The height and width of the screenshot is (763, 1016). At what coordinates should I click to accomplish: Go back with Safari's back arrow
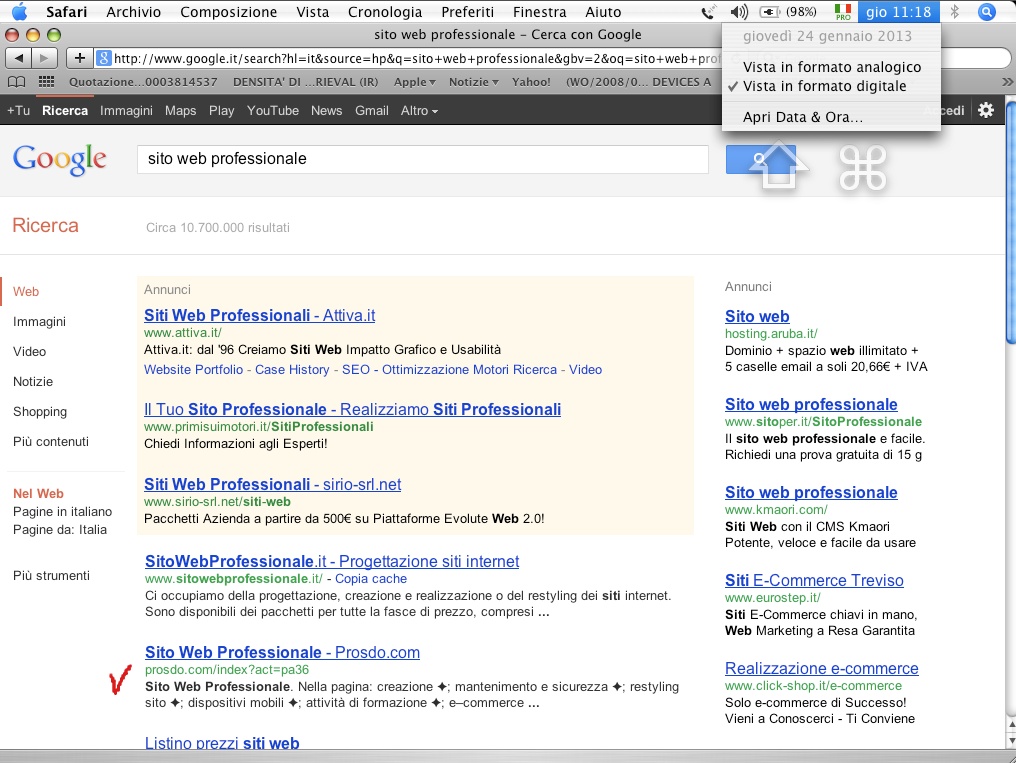point(19,58)
